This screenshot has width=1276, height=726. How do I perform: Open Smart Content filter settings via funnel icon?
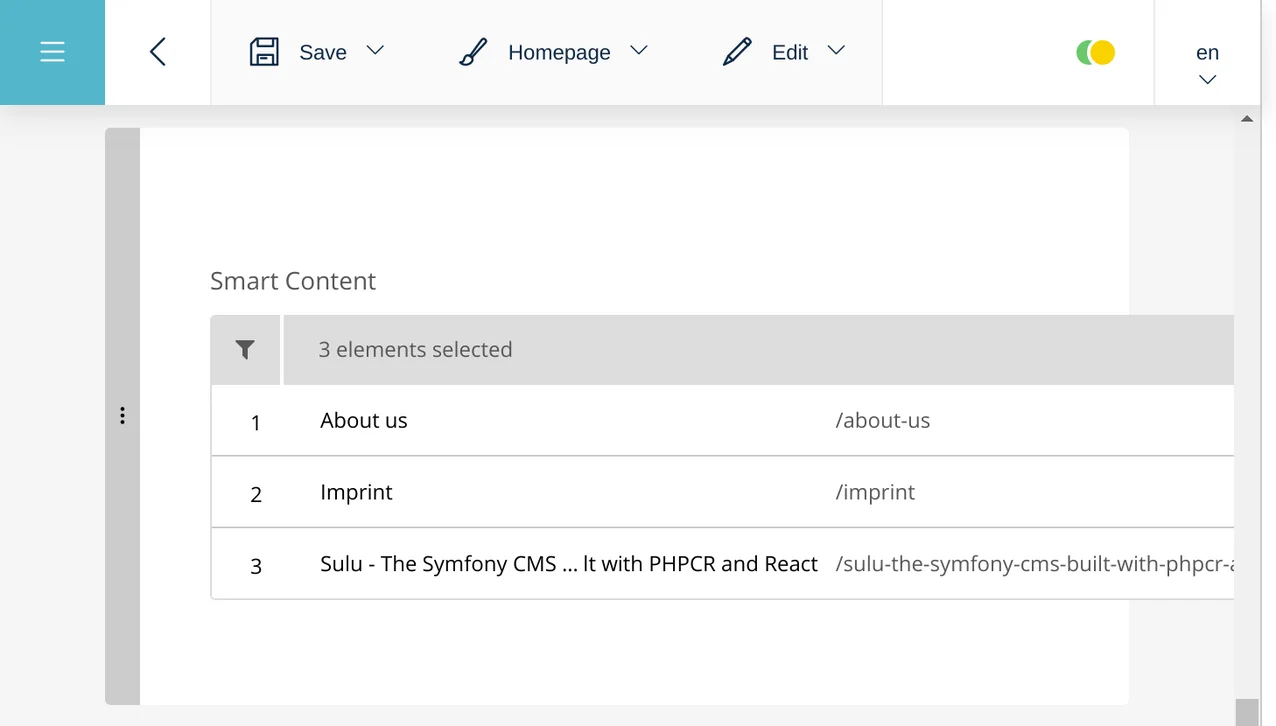point(245,350)
